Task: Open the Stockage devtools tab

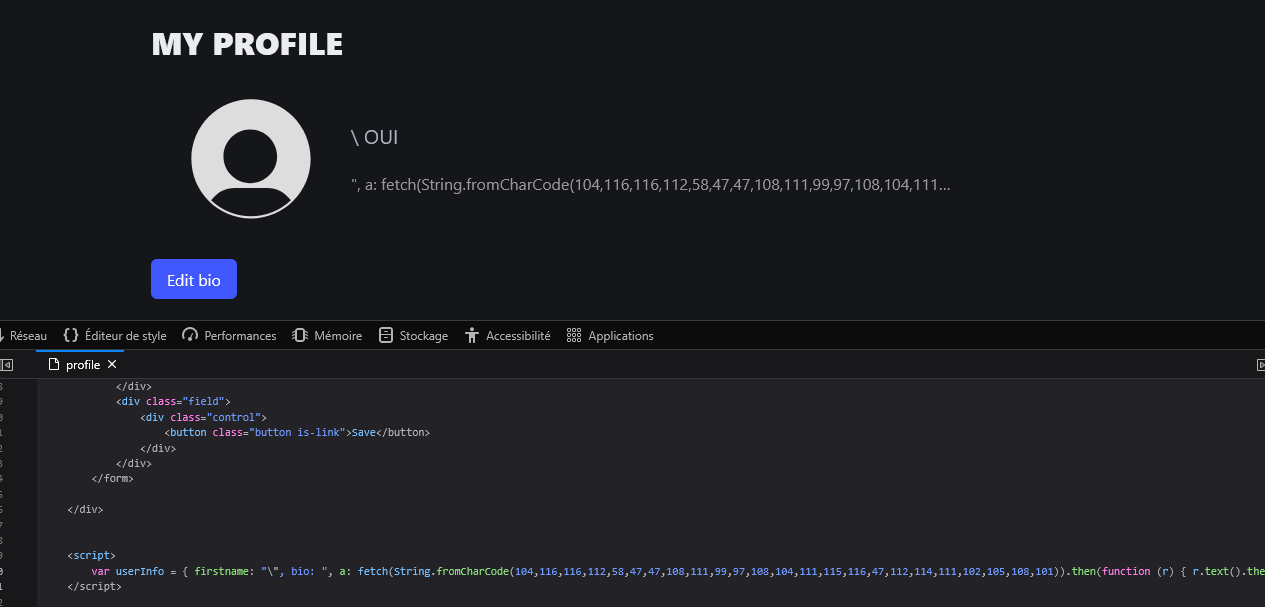Action: click(413, 336)
